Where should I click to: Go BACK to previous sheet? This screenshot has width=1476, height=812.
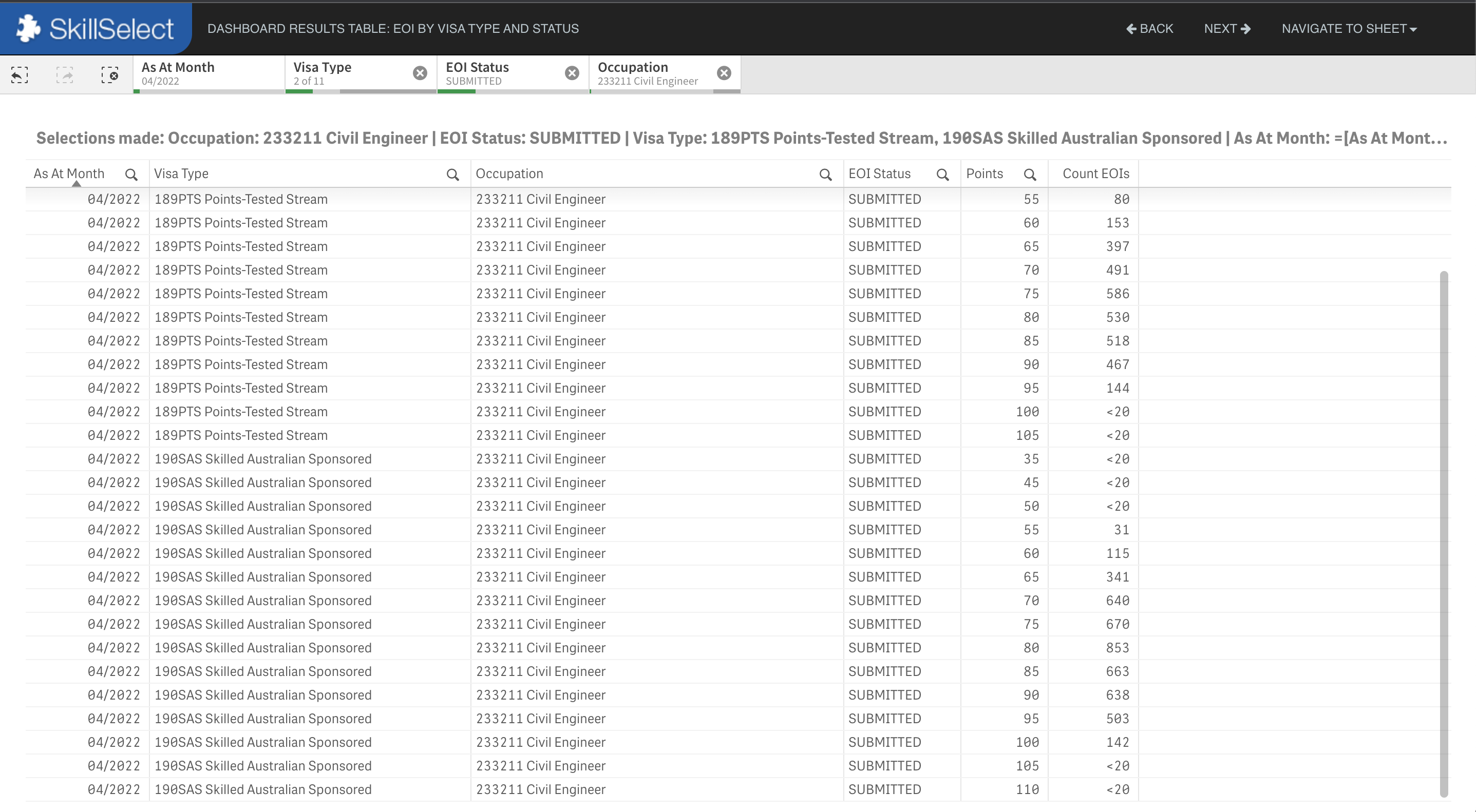(x=1149, y=29)
